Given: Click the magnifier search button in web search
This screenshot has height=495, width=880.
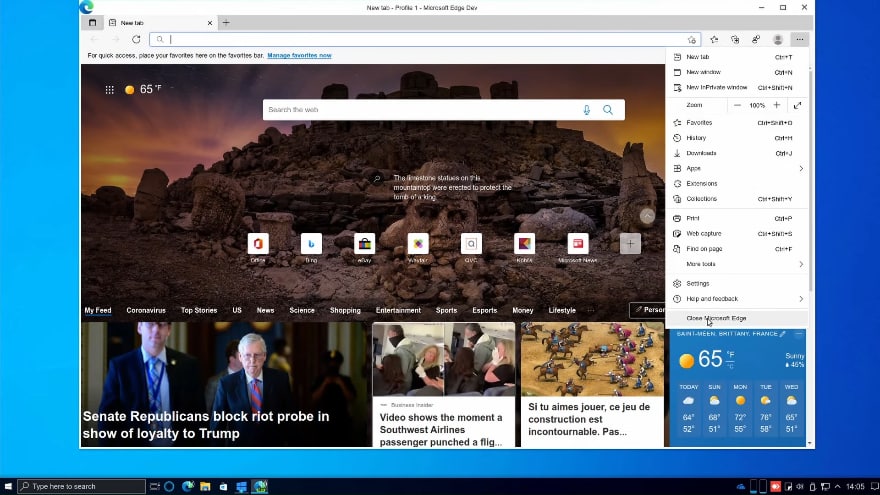Looking at the screenshot, I should click(608, 110).
